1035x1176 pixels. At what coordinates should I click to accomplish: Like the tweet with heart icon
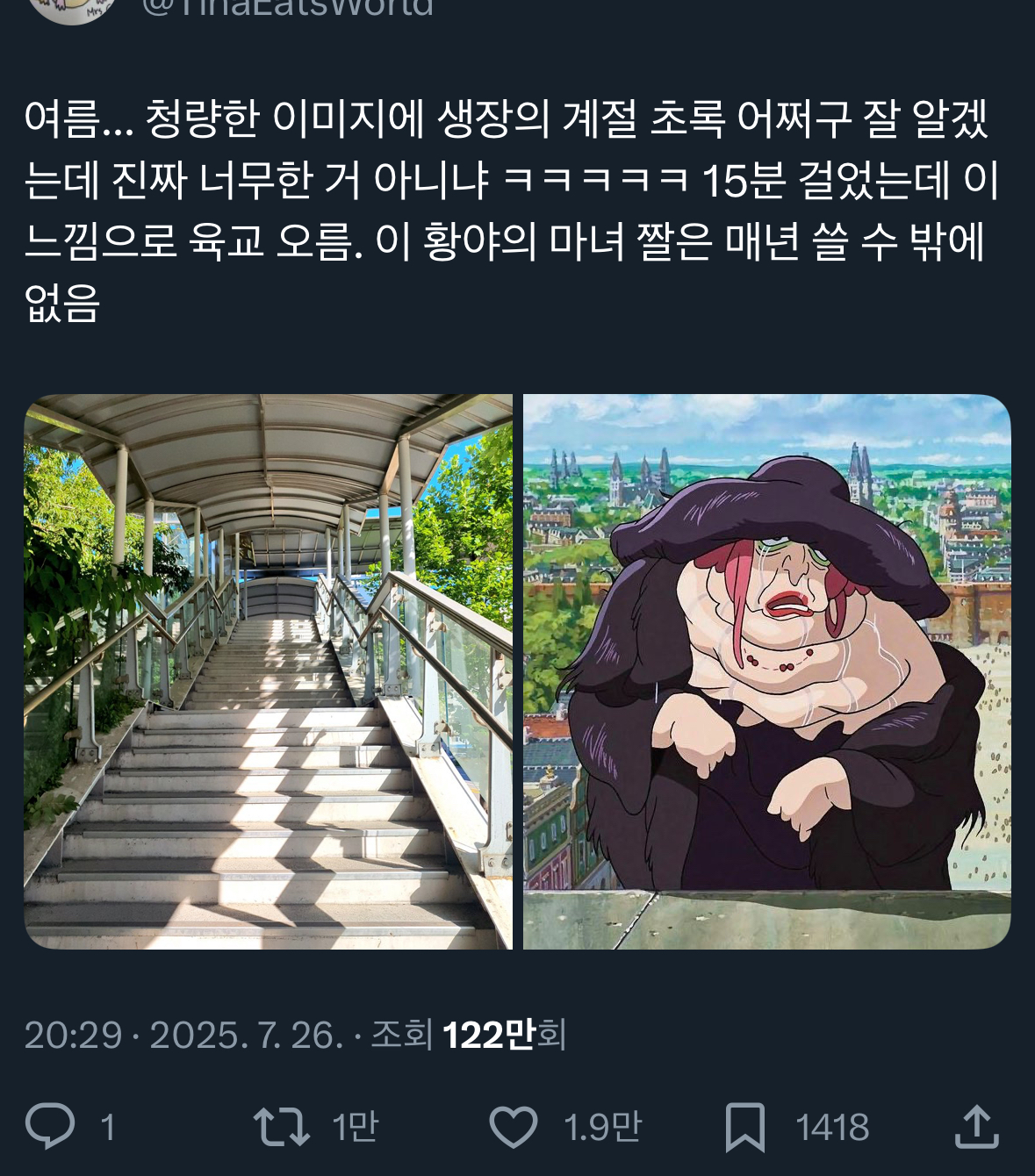point(513,1127)
